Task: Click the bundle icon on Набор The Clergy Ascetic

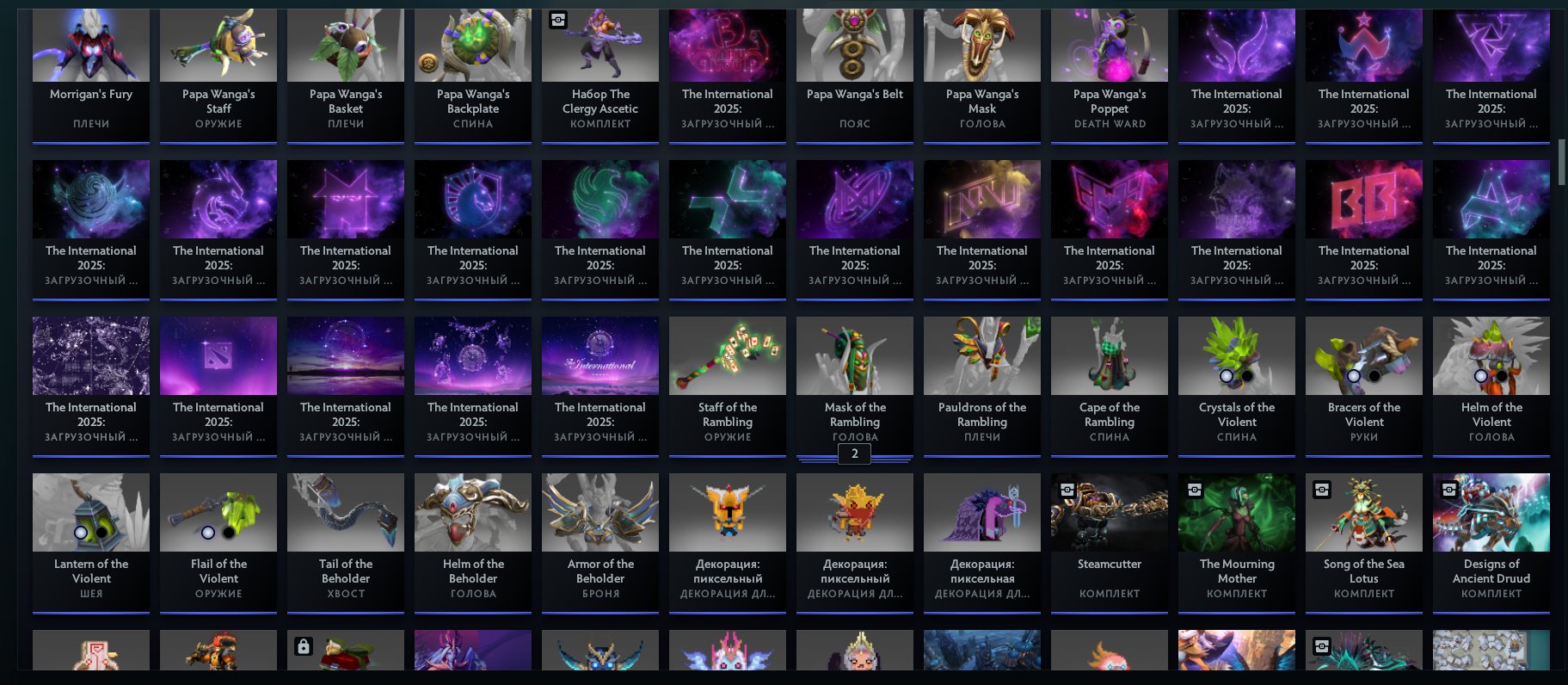Action: pyautogui.click(x=558, y=20)
